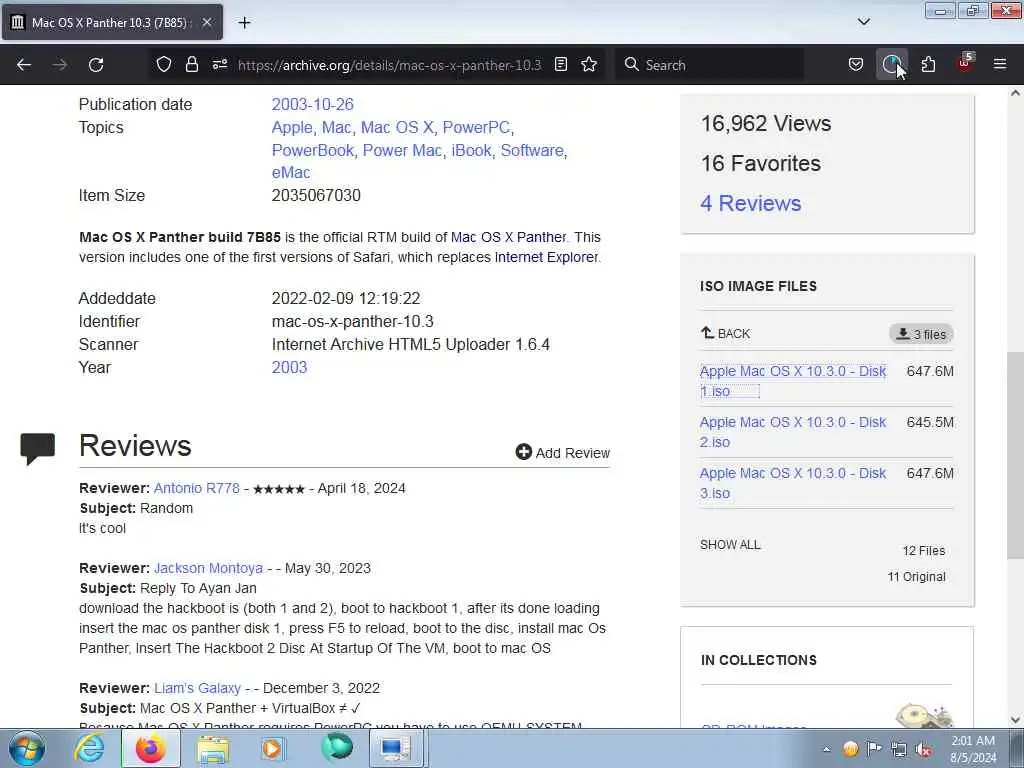The image size is (1024, 768).
Task: Open the Windows Start menu
Action: [x=26, y=748]
